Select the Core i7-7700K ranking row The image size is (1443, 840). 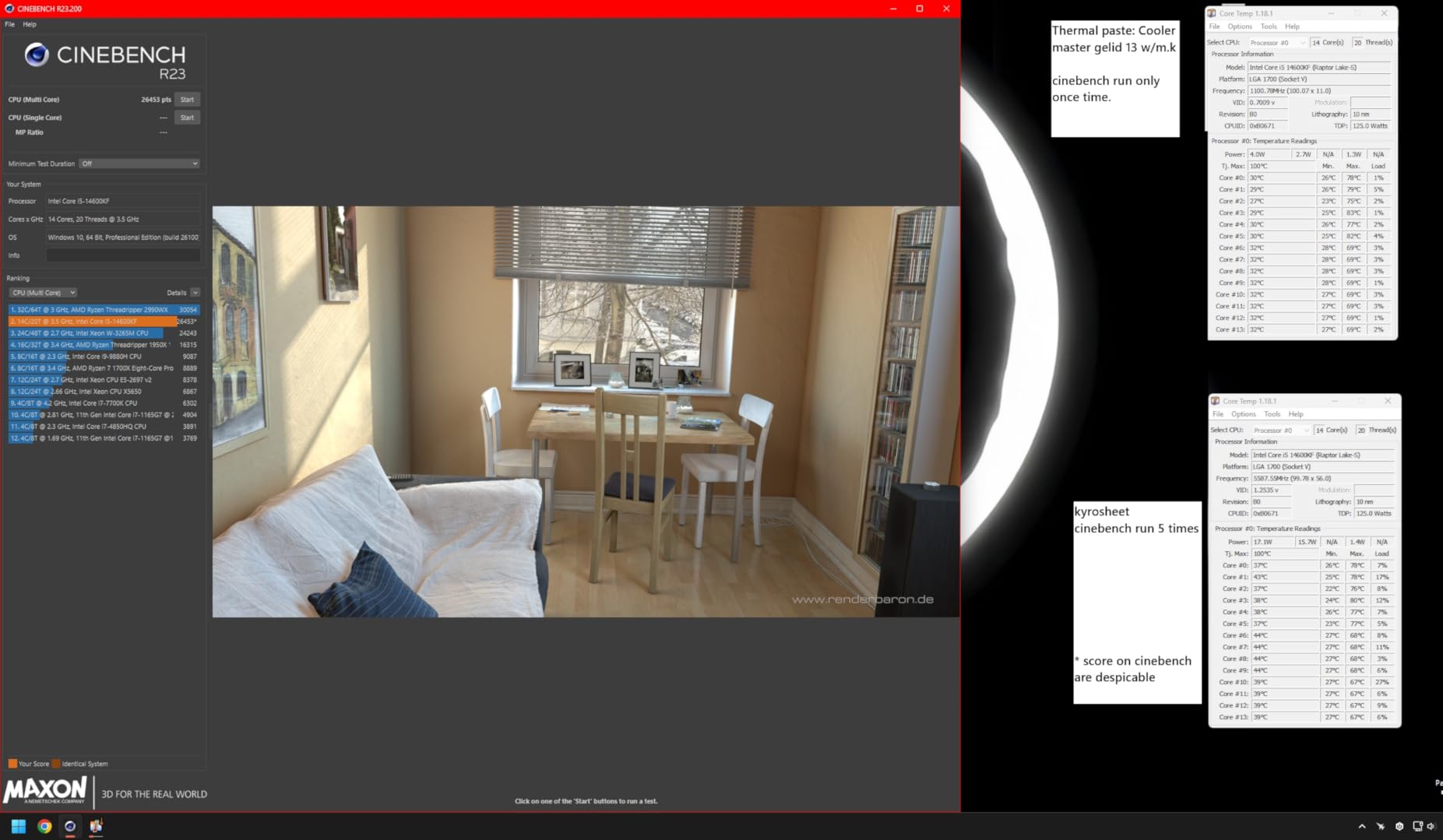pyautogui.click(x=104, y=403)
